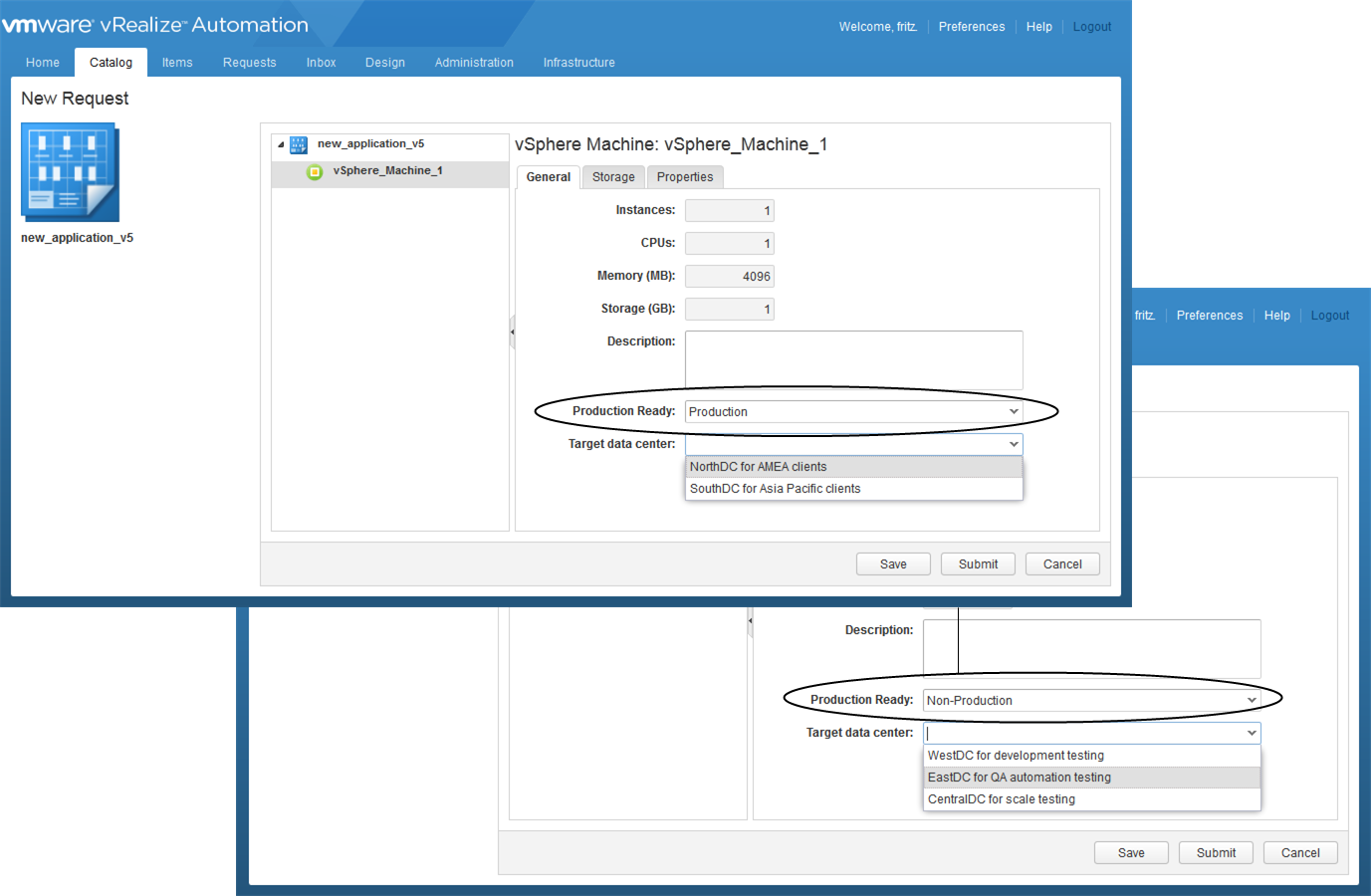
Task: Click Cancel in the back window
Action: click(x=1300, y=853)
